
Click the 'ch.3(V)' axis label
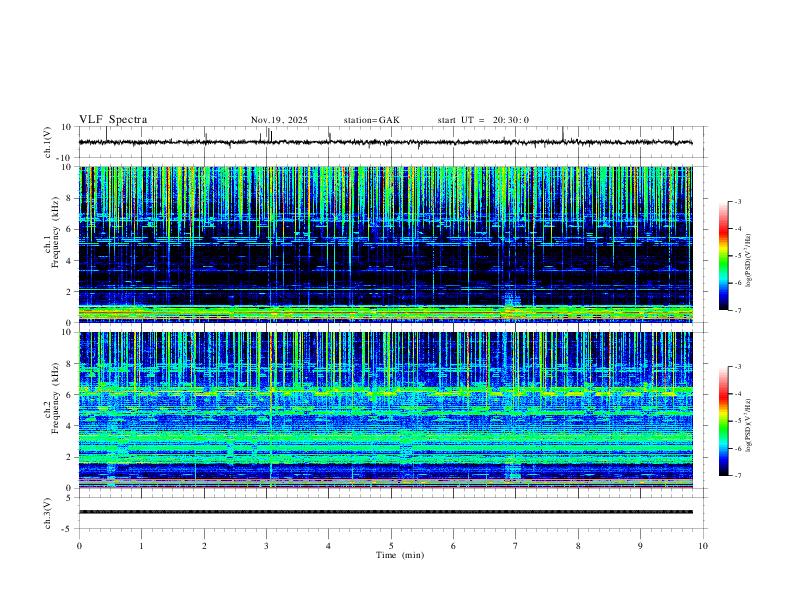pos(48,513)
